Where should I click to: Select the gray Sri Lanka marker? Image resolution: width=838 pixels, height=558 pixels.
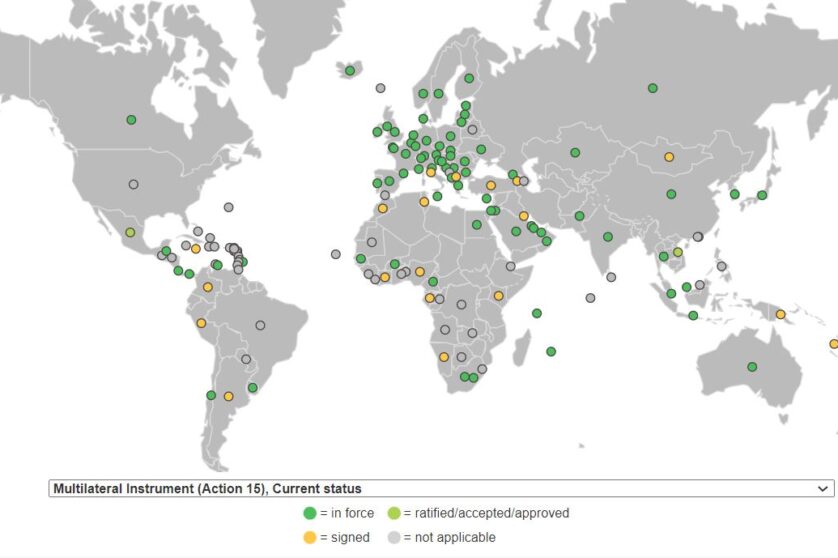tap(611, 277)
